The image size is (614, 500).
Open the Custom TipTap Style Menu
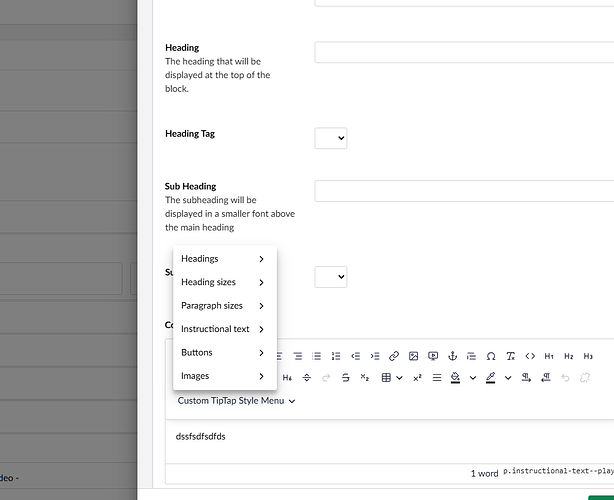pyautogui.click(x=236, y=401)
